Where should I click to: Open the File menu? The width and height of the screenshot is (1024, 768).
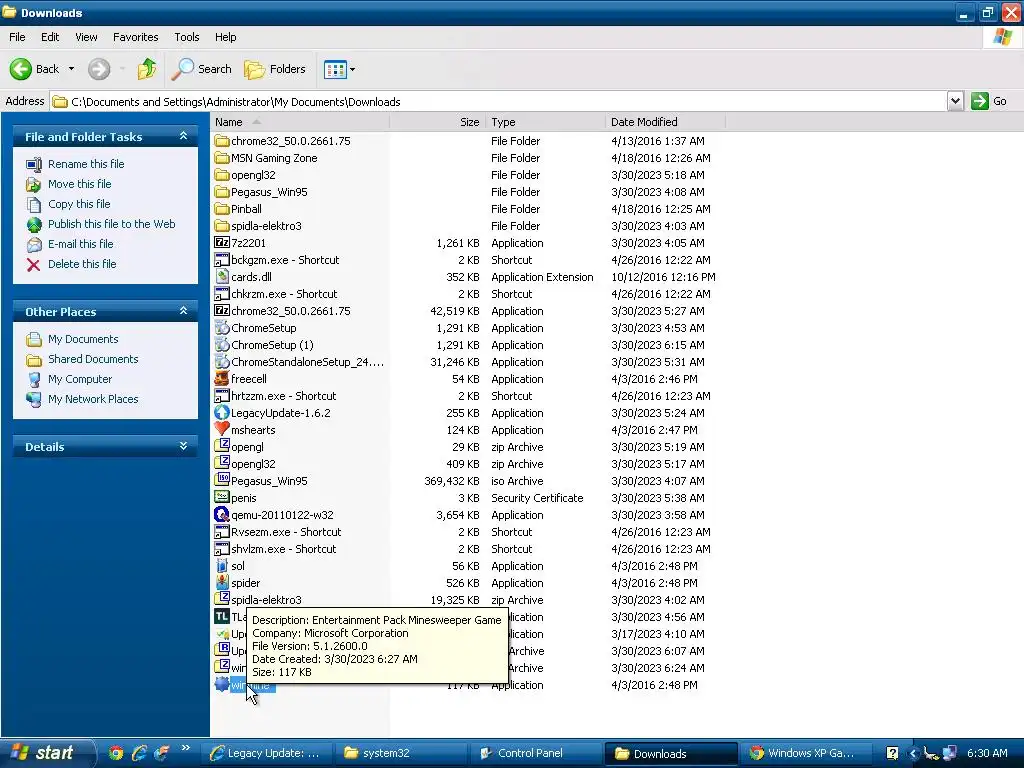(17, 37)
